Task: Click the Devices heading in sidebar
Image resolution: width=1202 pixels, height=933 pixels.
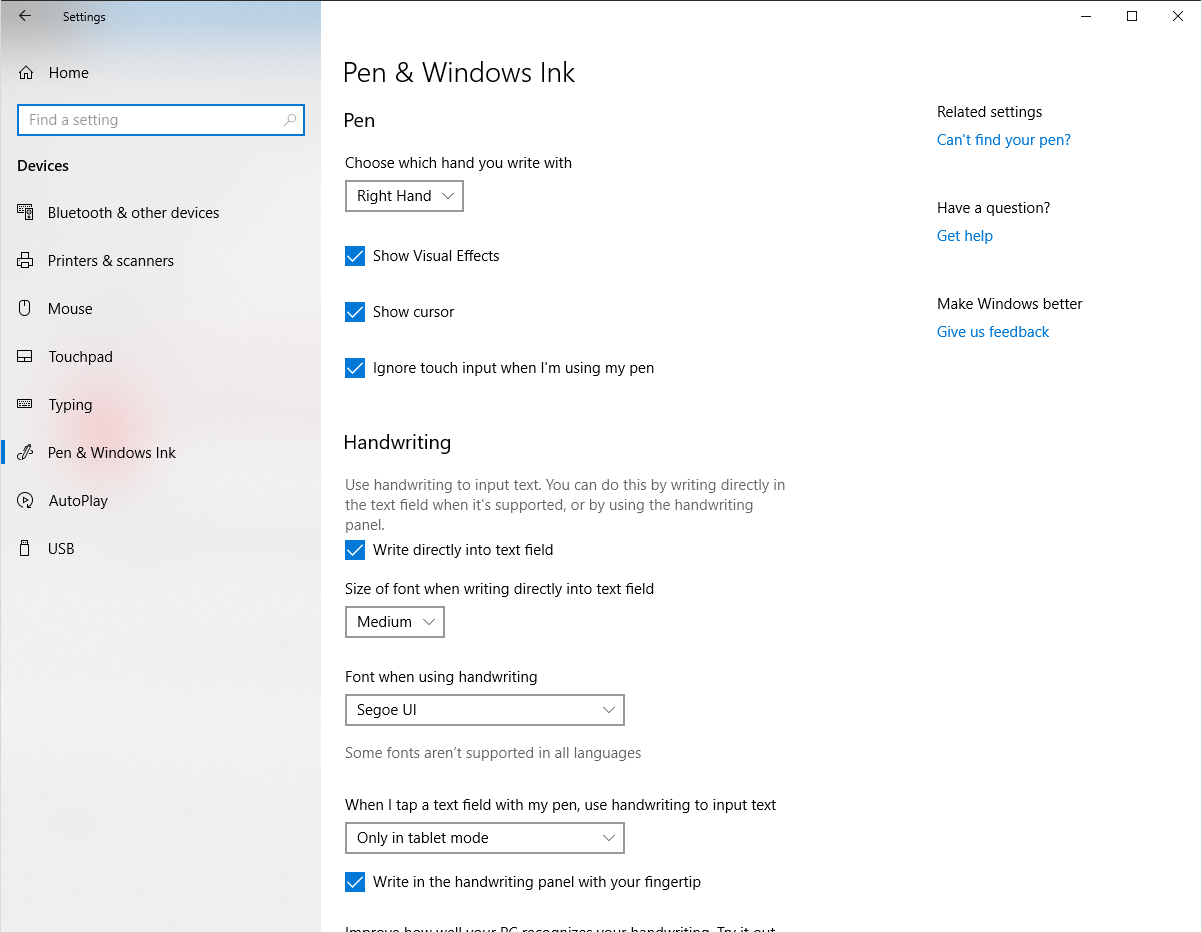Action: 43,166
